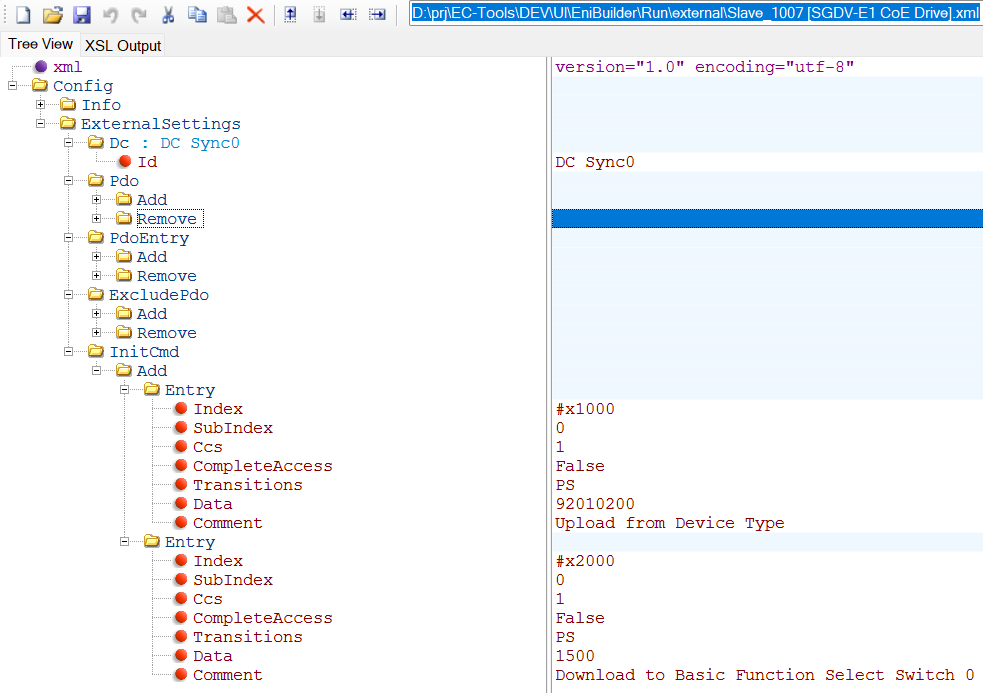Save the current file

pos(81,13)
